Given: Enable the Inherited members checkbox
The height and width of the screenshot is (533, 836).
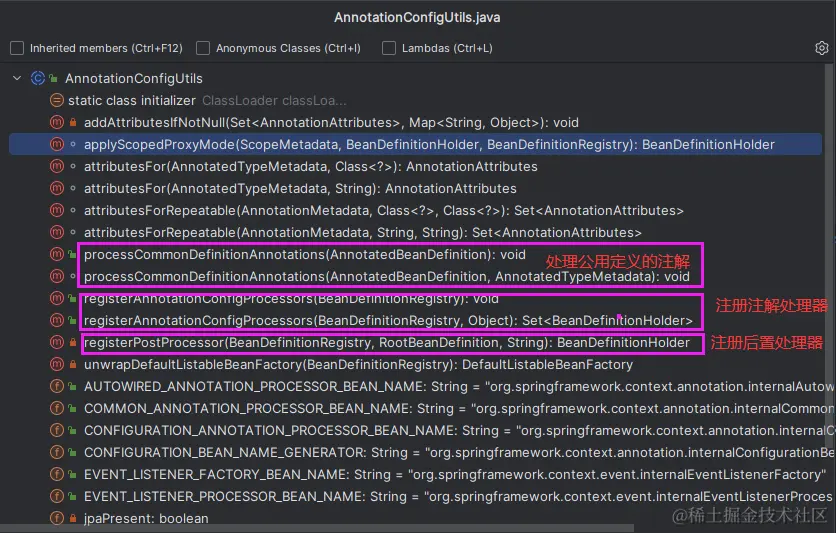Looking at the screenshot, I should click(17, 48).
